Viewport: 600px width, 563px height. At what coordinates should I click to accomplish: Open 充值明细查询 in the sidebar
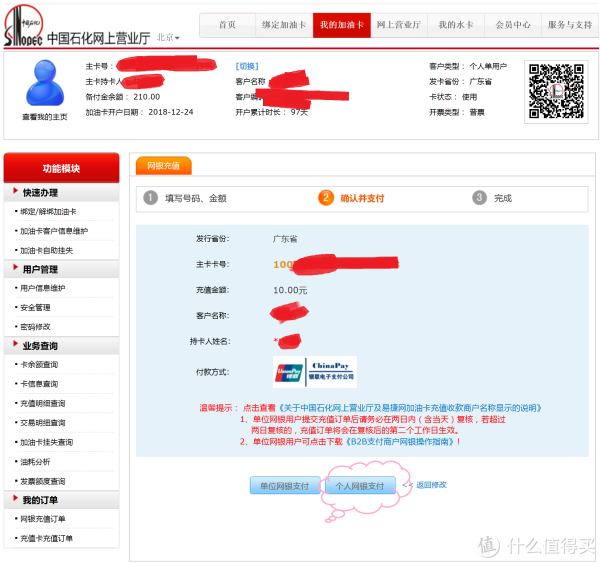click(x=42, y=403)
